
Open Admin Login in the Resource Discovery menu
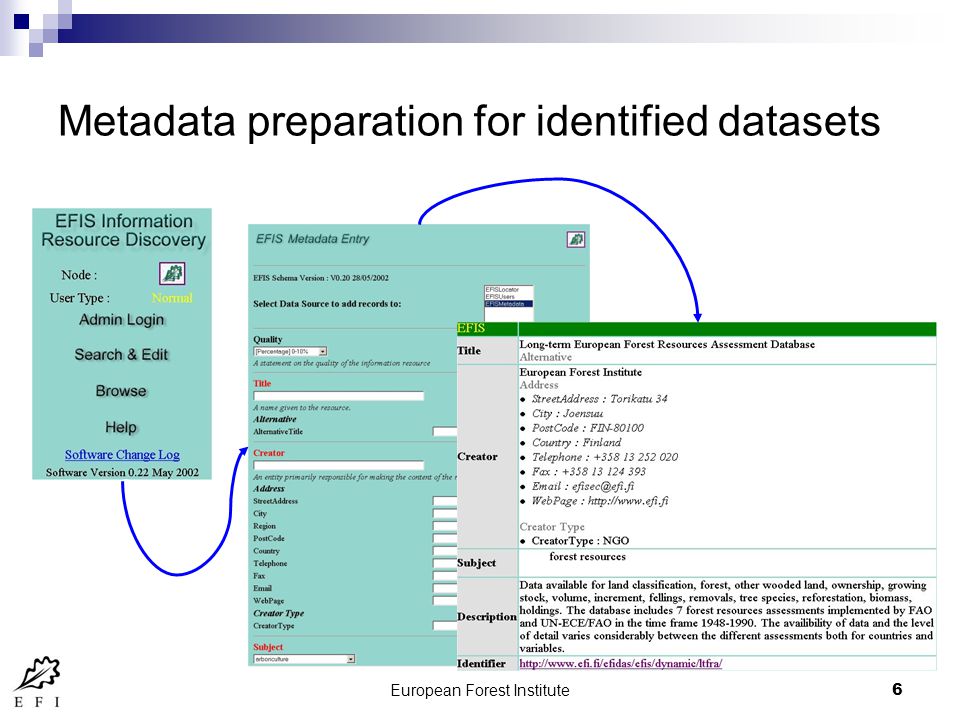point(121,320)
